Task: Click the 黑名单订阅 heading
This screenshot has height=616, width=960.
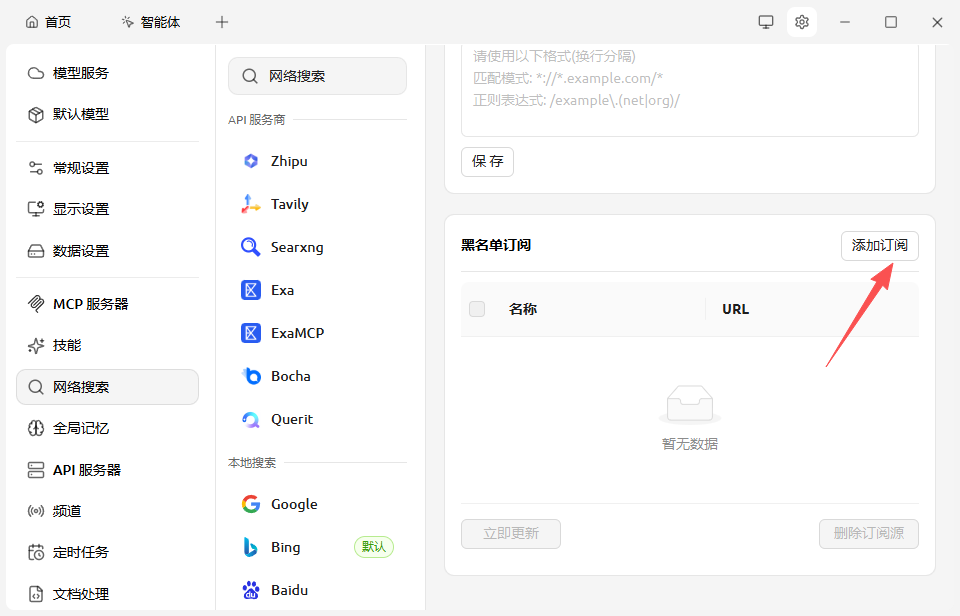Action: tap(496, 246)
